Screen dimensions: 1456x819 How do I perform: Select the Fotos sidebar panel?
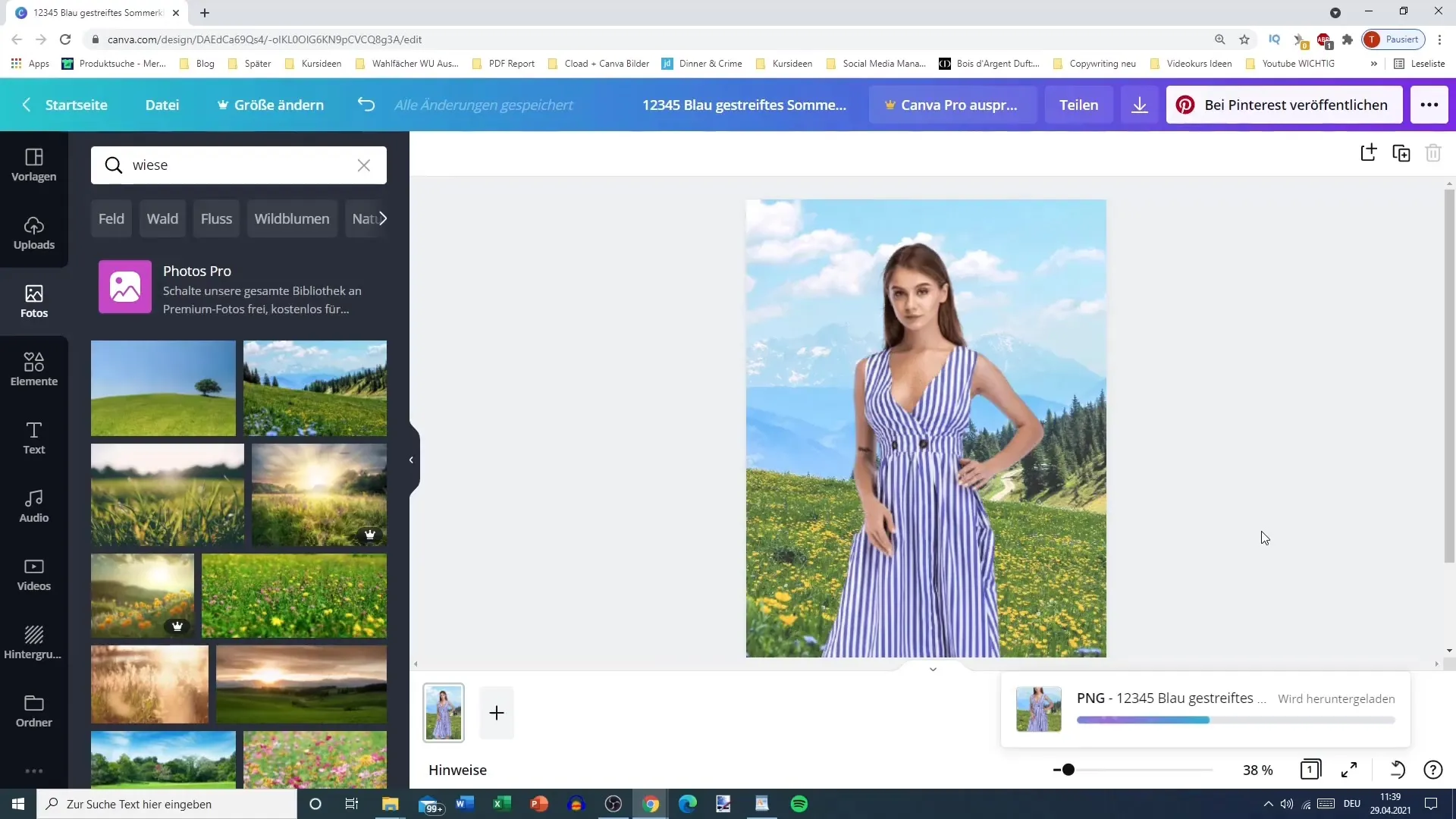click(34, 301)
